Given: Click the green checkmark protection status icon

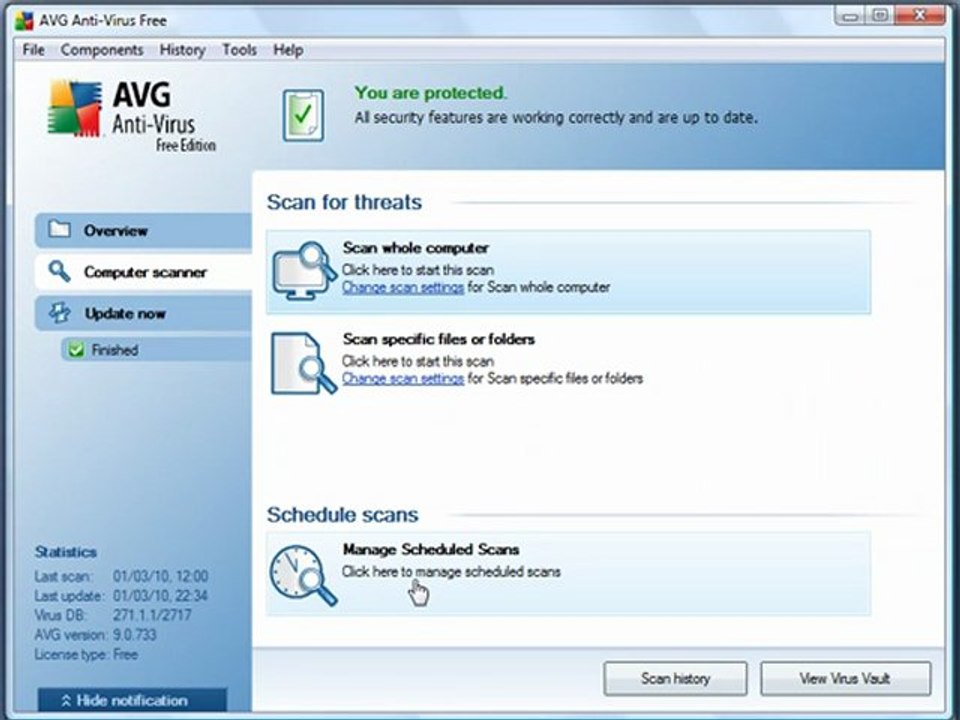Looking at the screenshot, I should click(303, 115).
